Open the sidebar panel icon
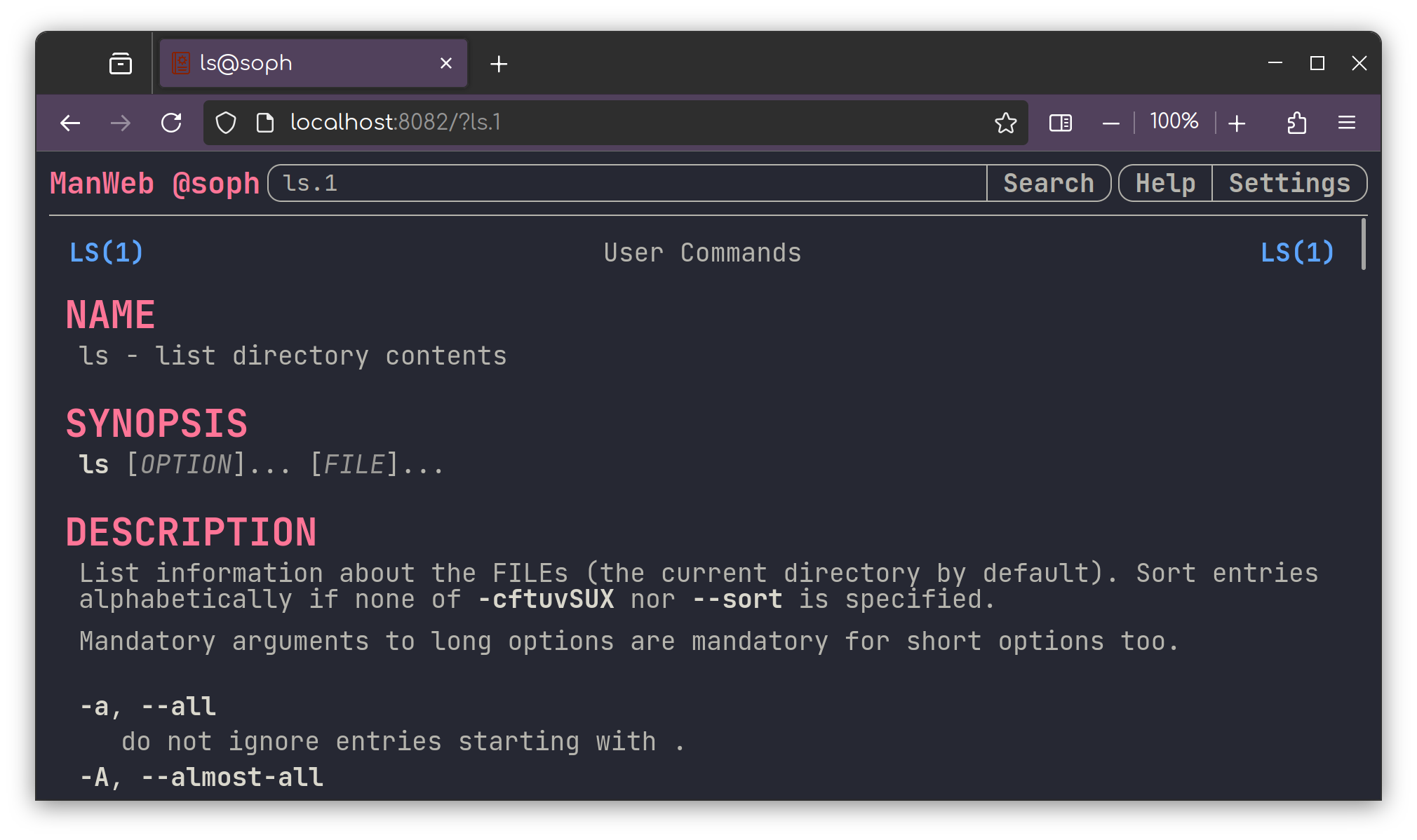1417x840 pixels. [x=1060, y=123]
